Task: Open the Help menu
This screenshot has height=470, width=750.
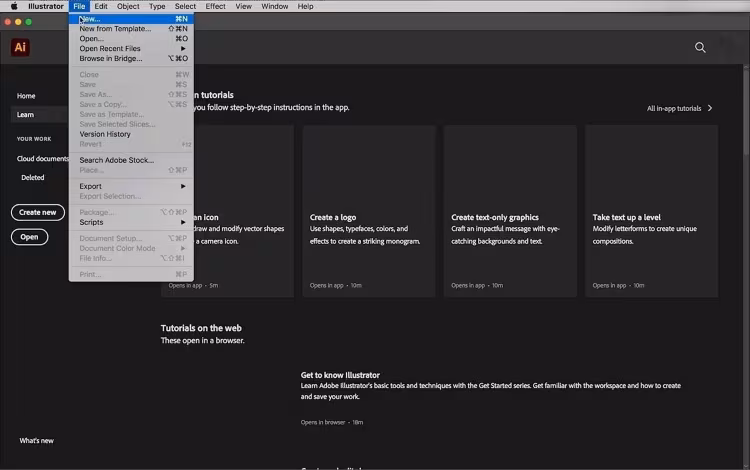Action: (x=305, y=6)
